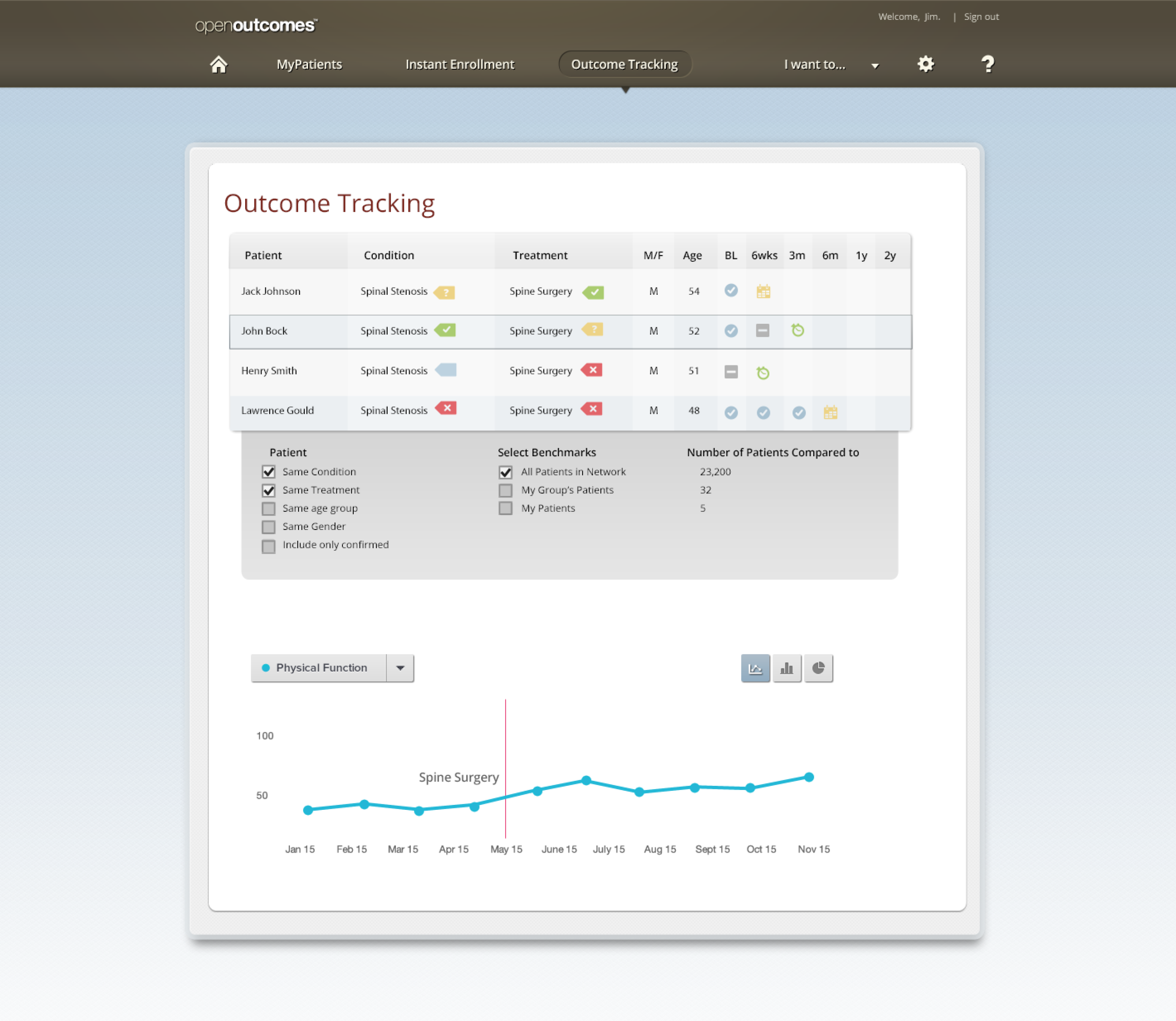This screenshot has width=1176, height=1021.
Task: Expand the Physical Function dropdown arrow
Action: (400, 668)
